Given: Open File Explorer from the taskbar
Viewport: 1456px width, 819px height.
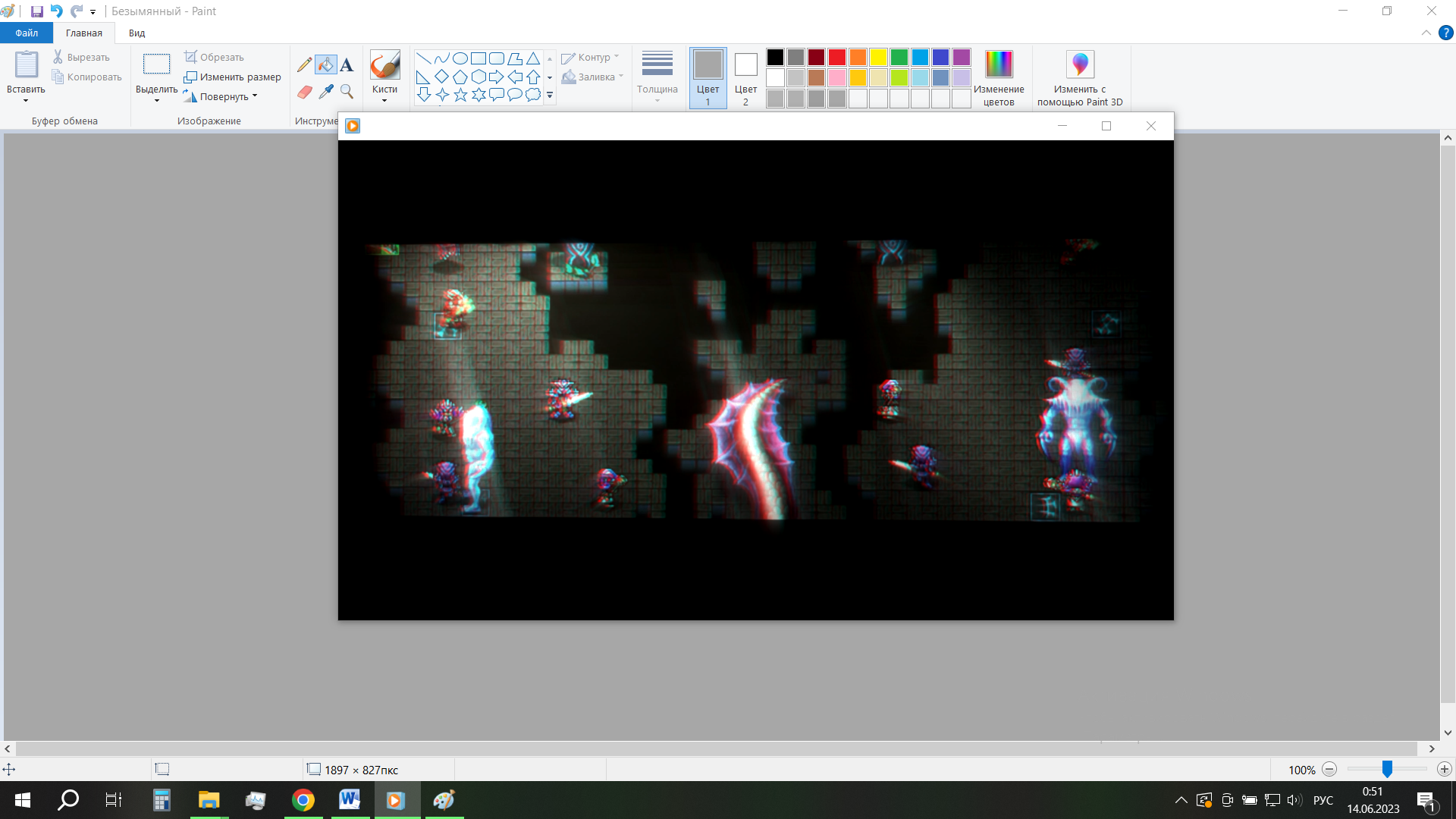Looking at the screenshot, I should [209, 800].
